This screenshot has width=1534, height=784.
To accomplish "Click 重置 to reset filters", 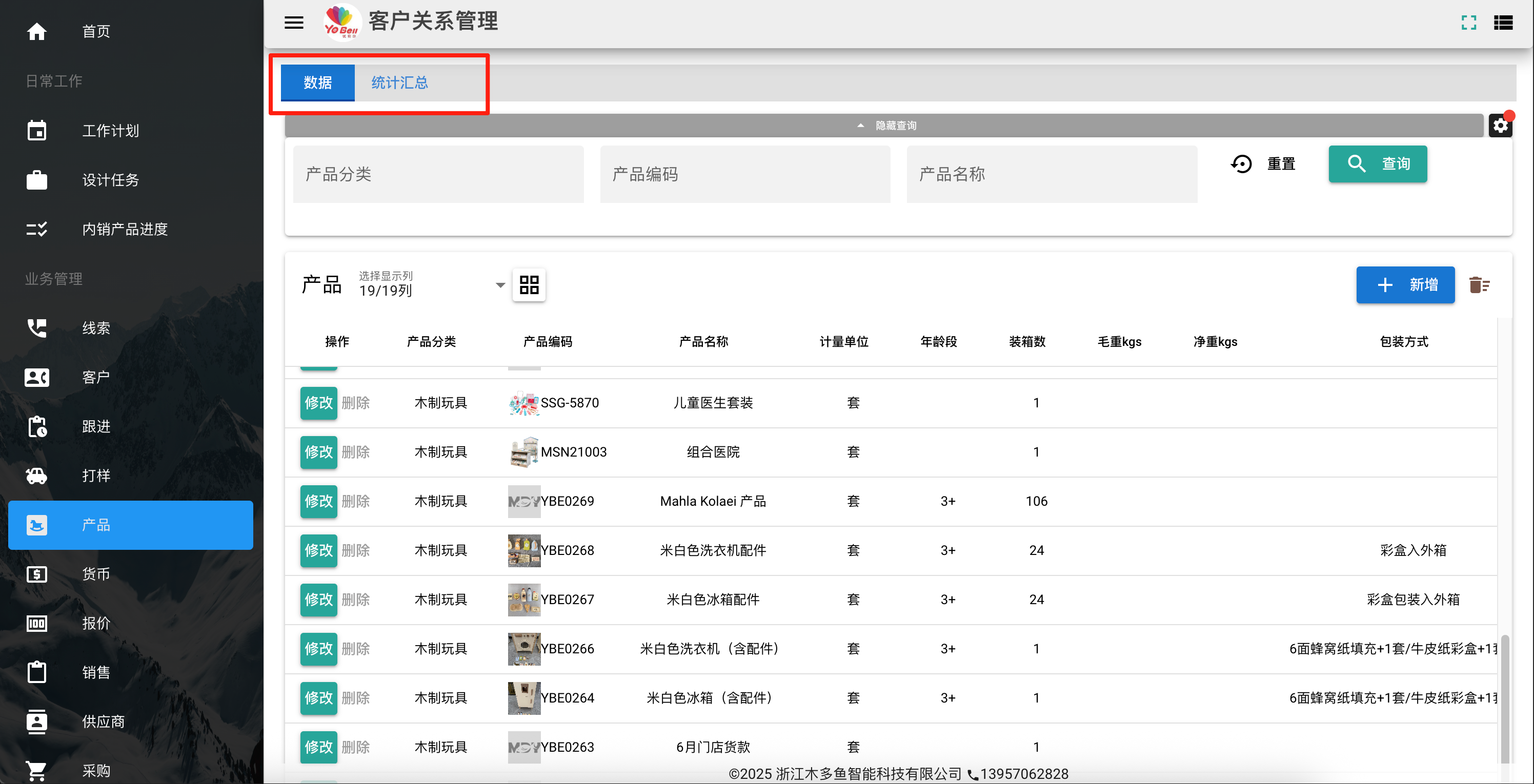I will coord(1262,163).
